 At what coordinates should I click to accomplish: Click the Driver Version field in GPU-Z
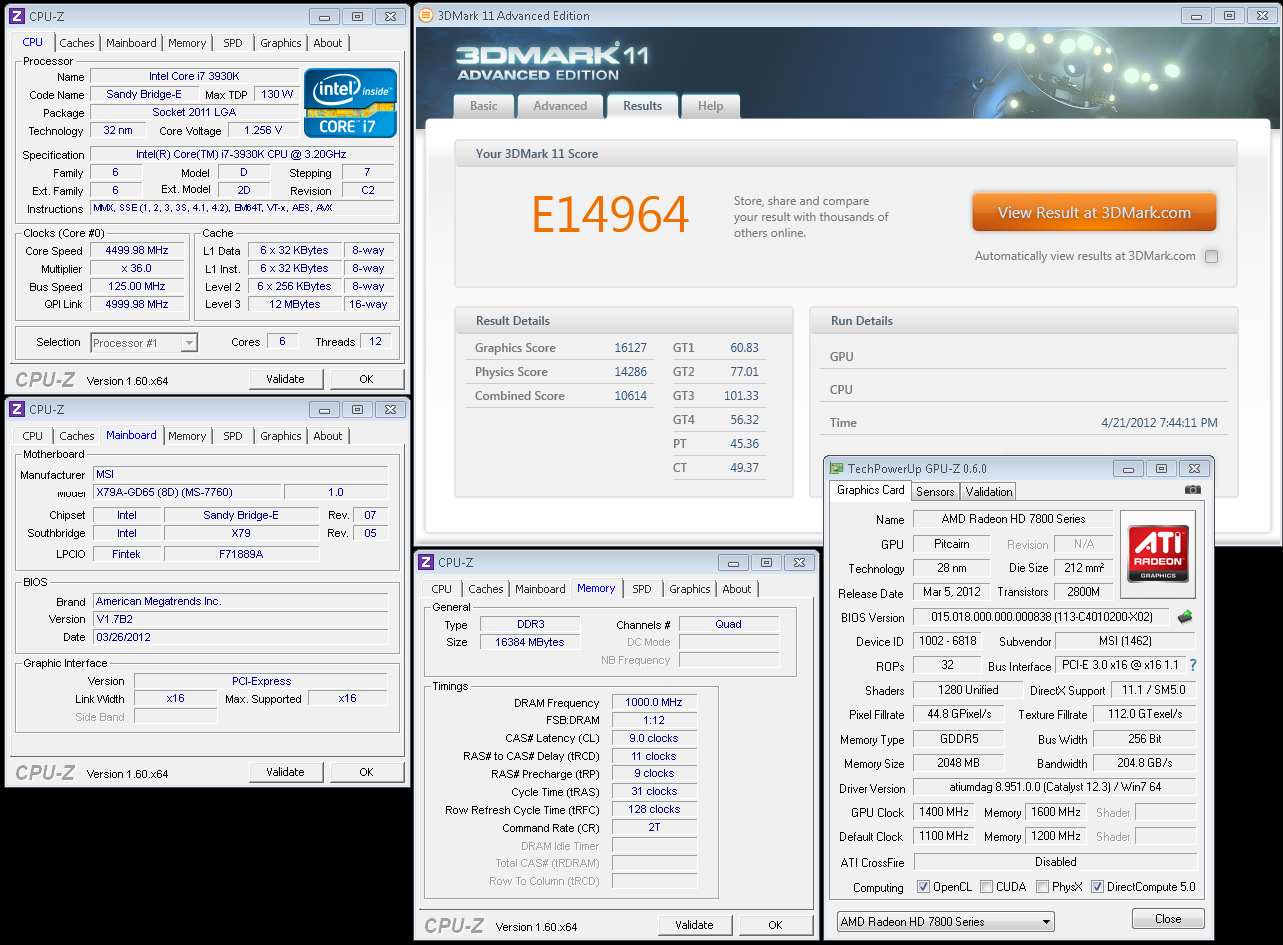click(1055, 788)
